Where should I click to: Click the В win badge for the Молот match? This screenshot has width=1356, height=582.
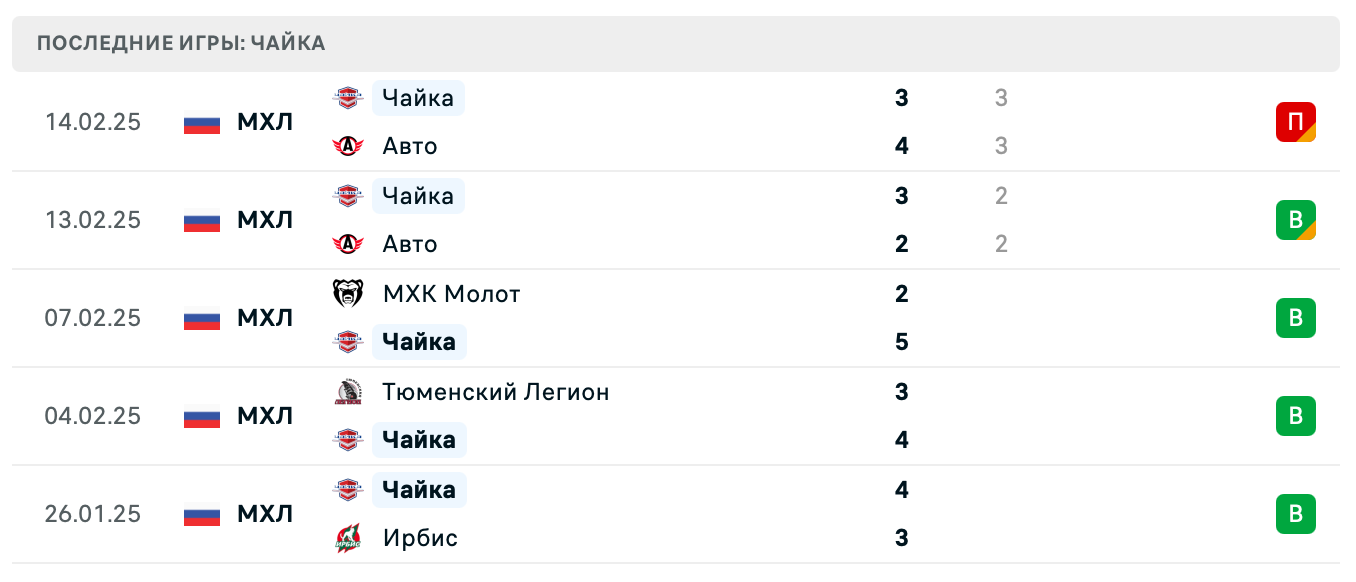tap(1296, 318)
